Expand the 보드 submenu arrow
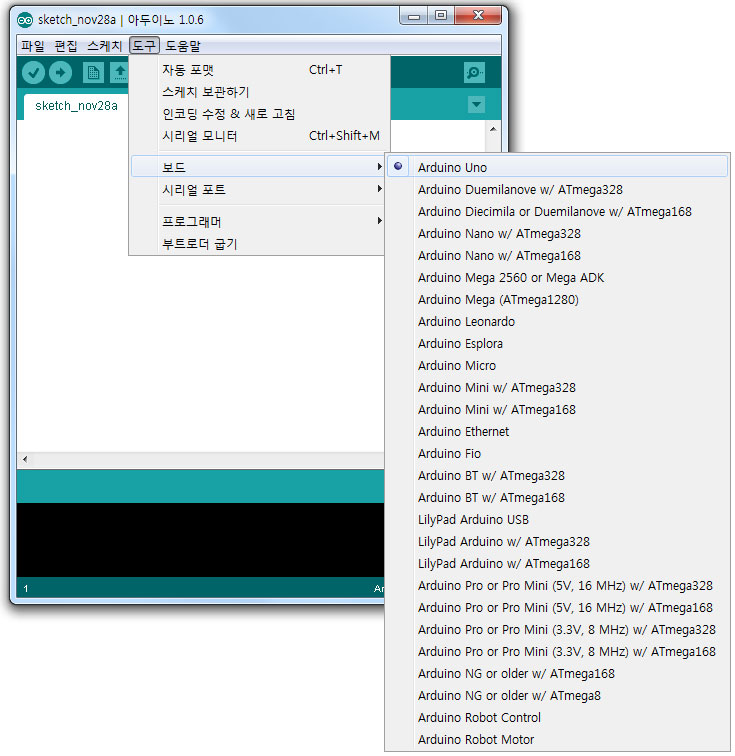735x756 pixels. pyautogui.click(x=380, y=167)
